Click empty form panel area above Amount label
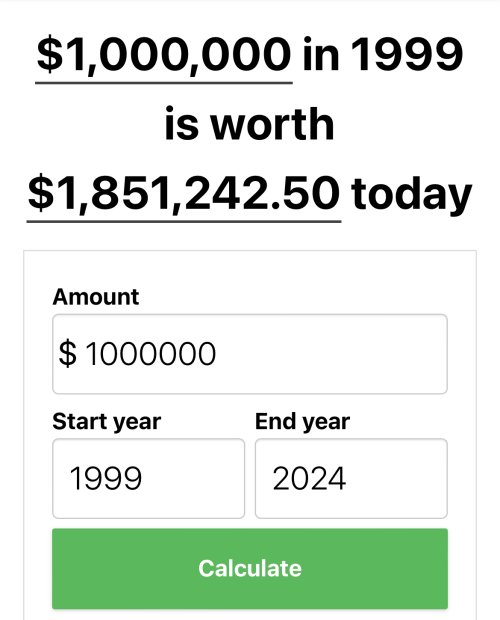500x620 pixels. [x=250, y=268]
